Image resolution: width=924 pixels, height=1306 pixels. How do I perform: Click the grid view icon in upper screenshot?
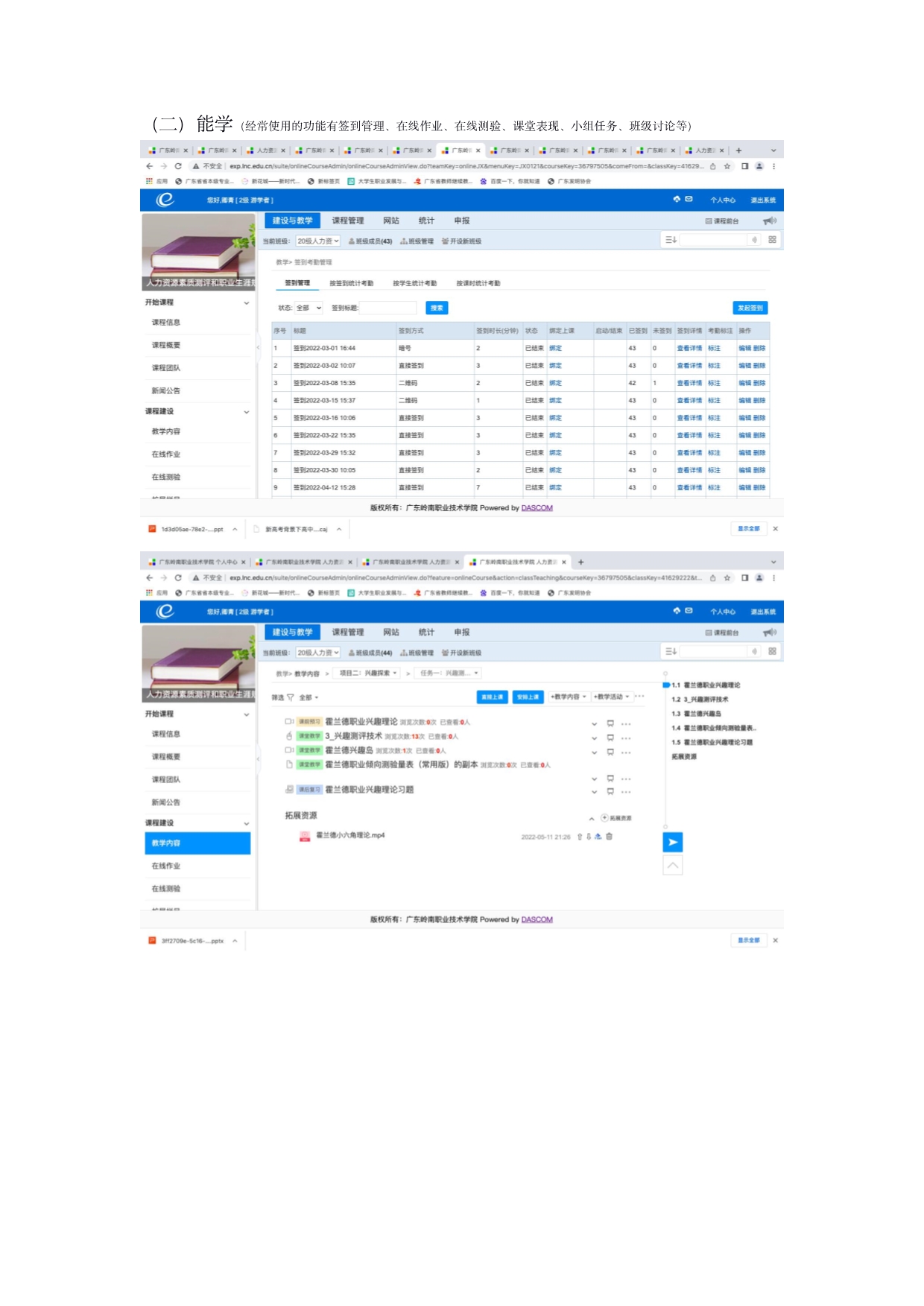click(x=772, y=239)
